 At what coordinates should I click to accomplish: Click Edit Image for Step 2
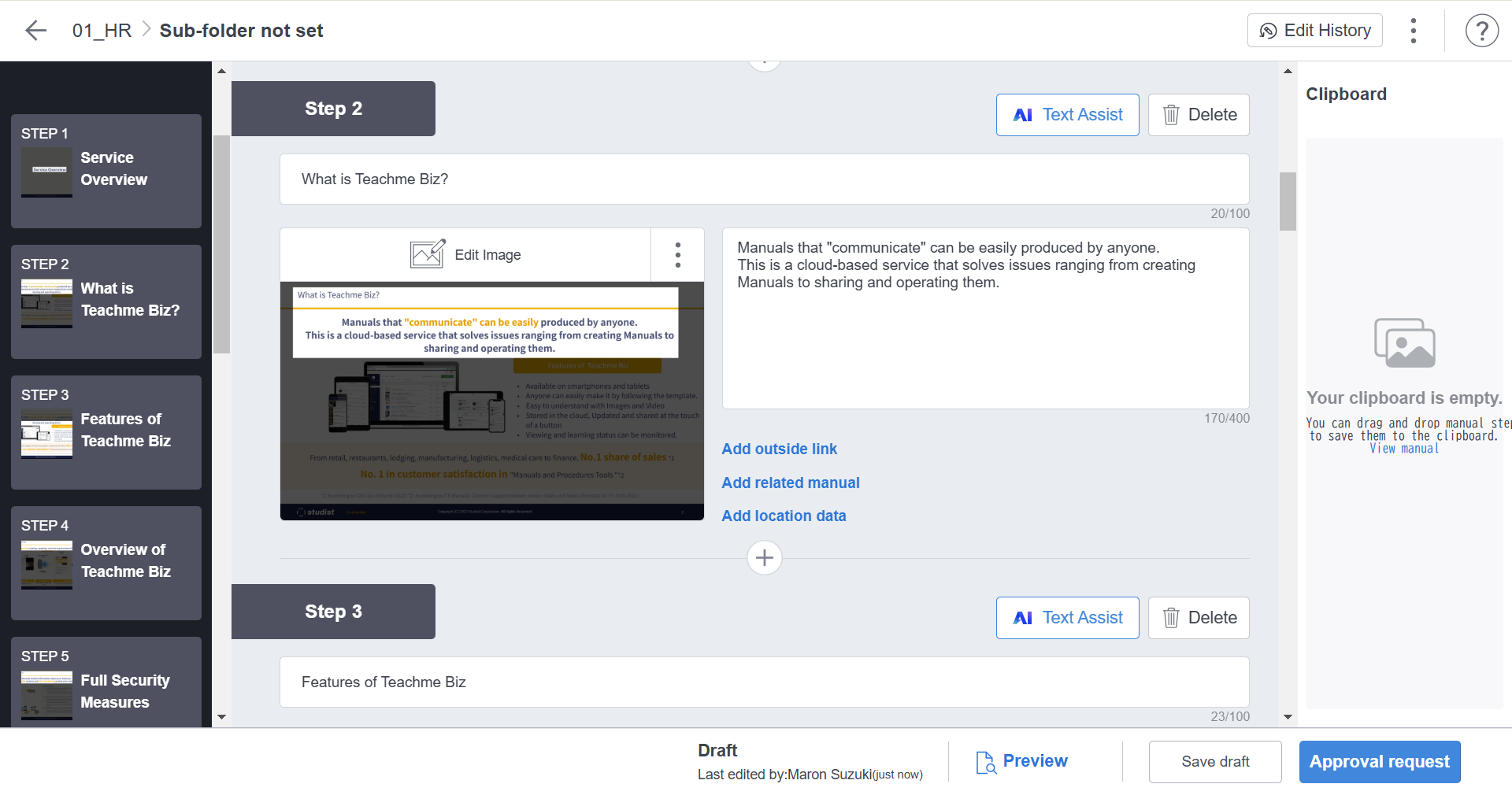point(465,255)
